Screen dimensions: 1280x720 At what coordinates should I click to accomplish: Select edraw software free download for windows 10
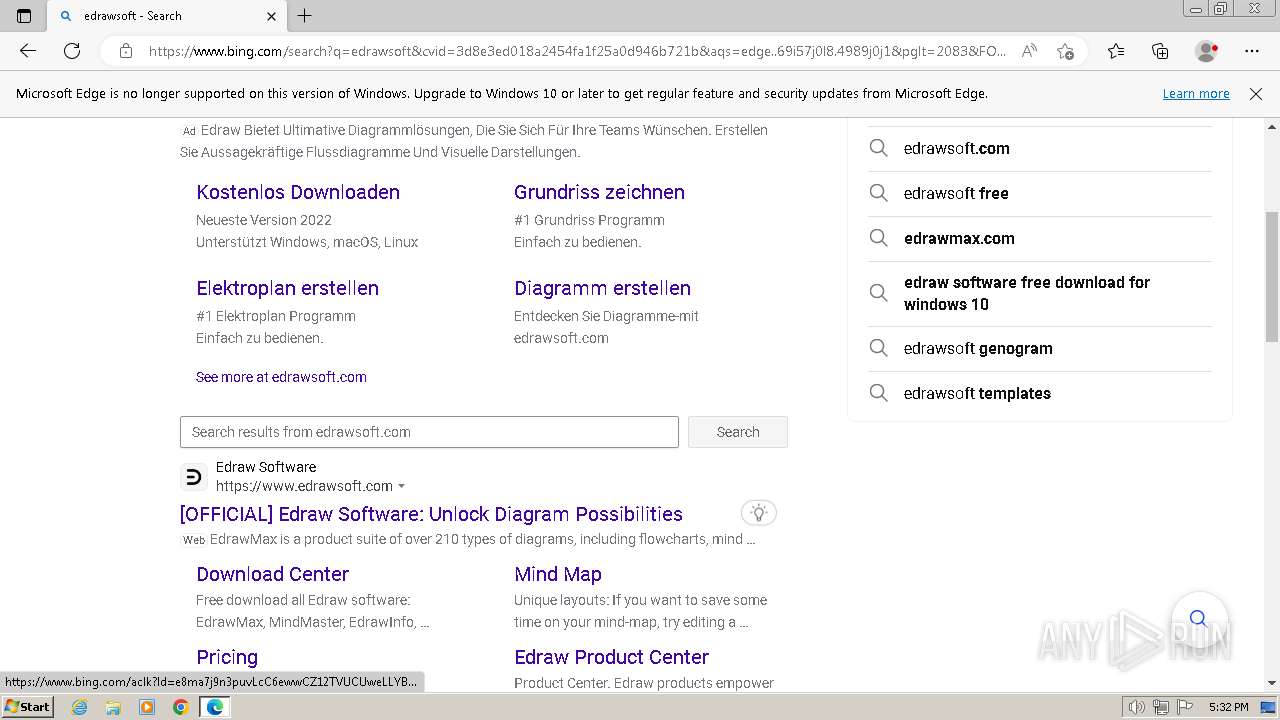coord(1027,293)
